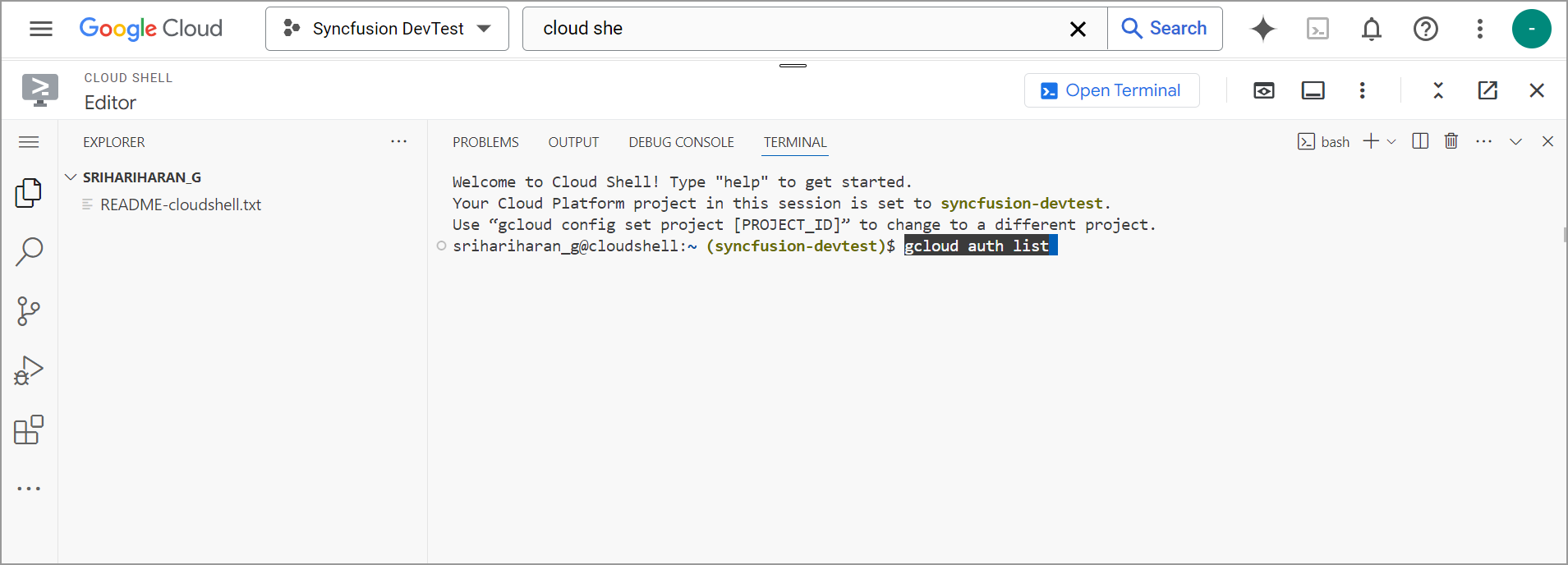The height and width of the screenshot is (565, 1568).
Task: Open the Run and Debug view
Action: click(29, 370)
